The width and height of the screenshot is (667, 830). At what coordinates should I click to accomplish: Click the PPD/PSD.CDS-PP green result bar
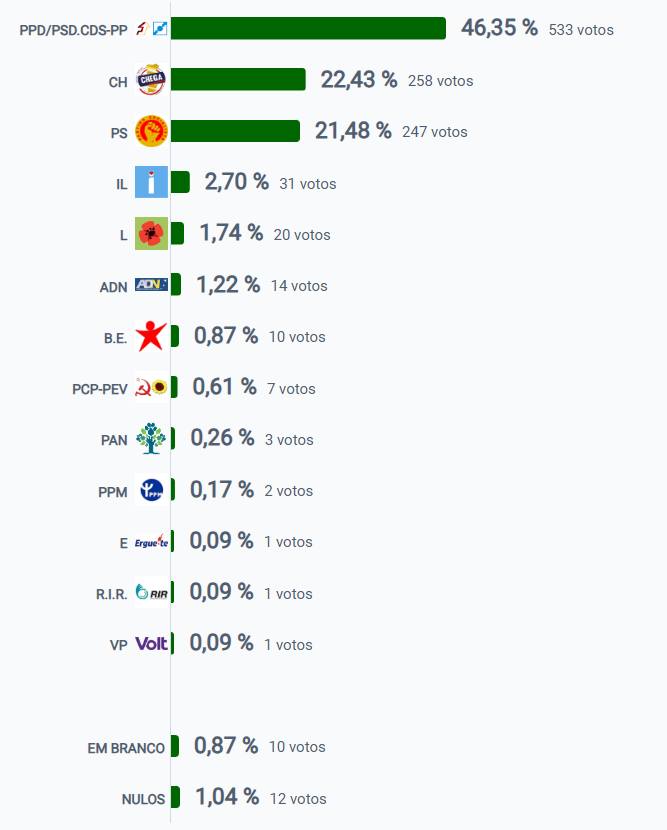(308, 29)
